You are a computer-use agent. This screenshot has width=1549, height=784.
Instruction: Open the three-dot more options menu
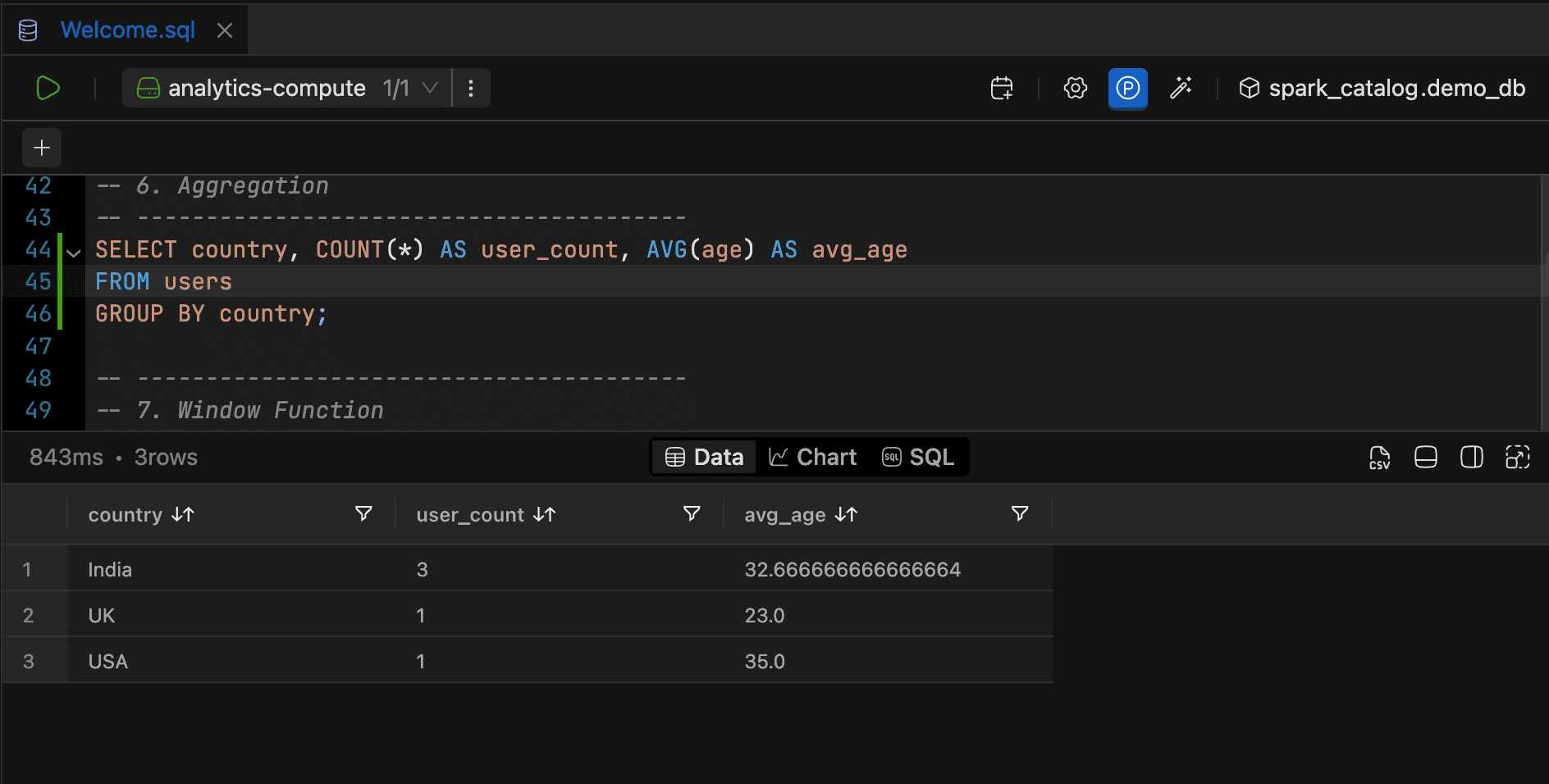click(x=471, y=88)
